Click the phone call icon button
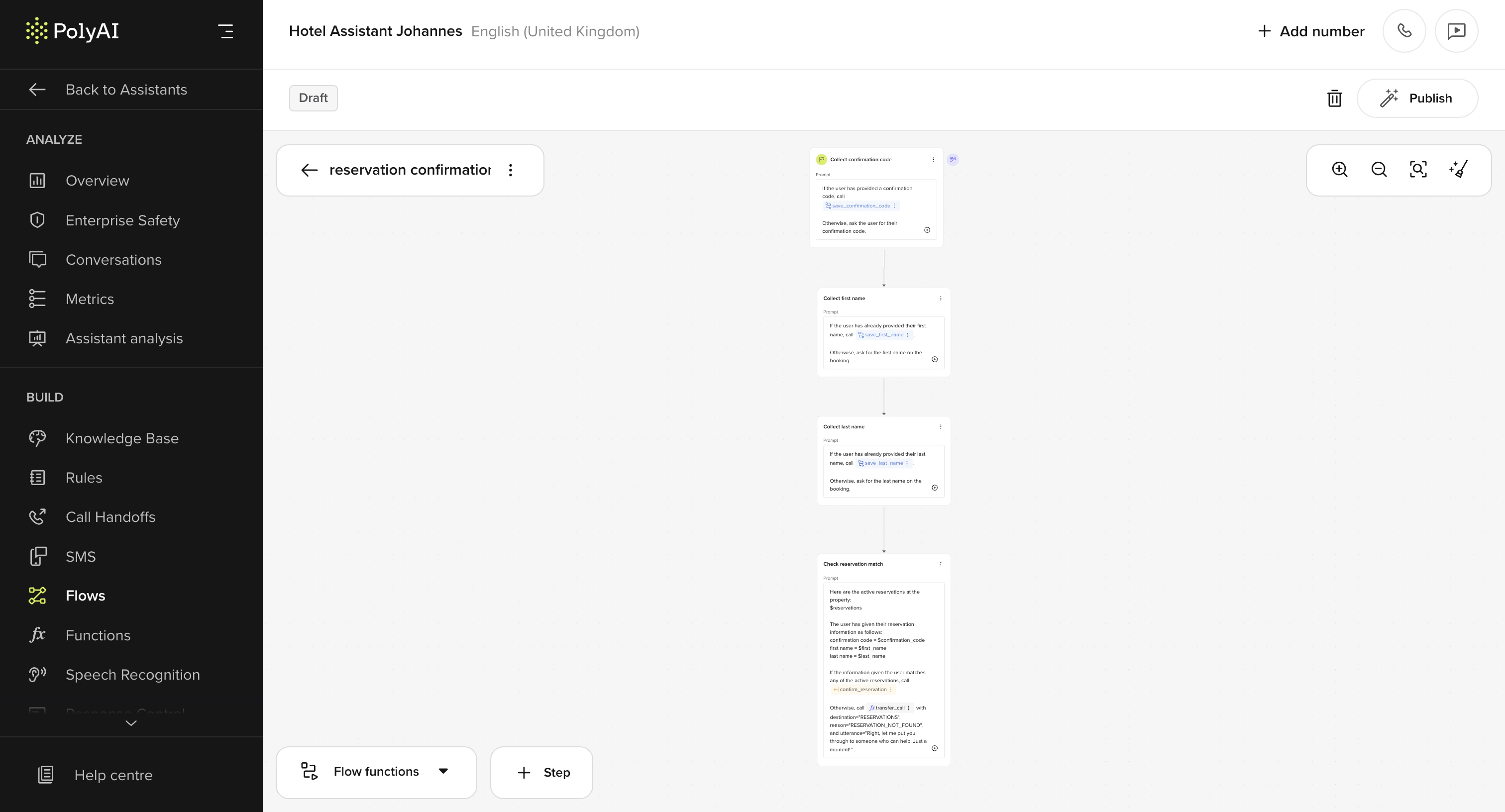The height and width of the screenshot is (812, 1505). [1404, 31]
